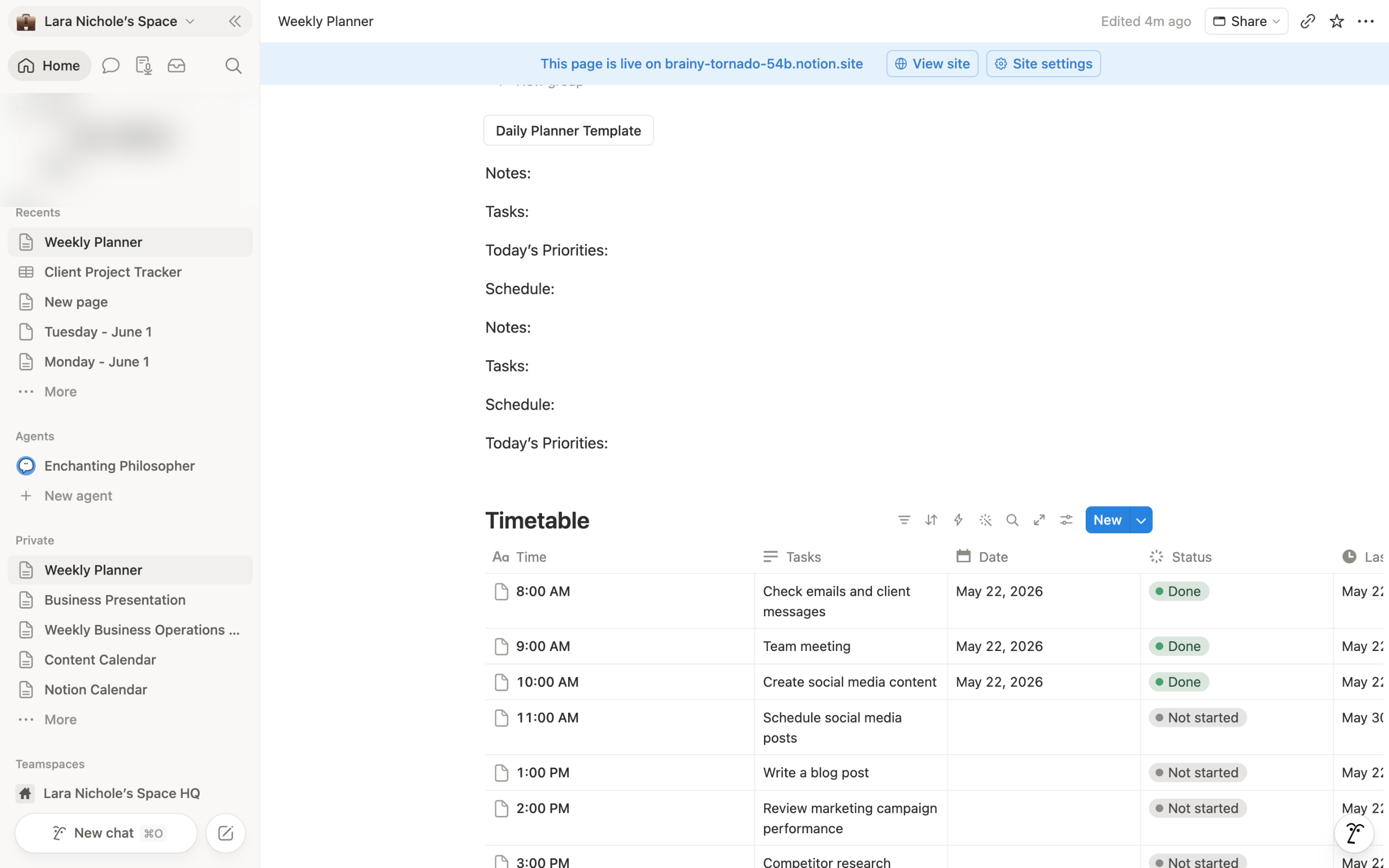Screen dimensions: 1389x868
Task: Open Client Project Tracker in Recents
Action: click(130, 272)
